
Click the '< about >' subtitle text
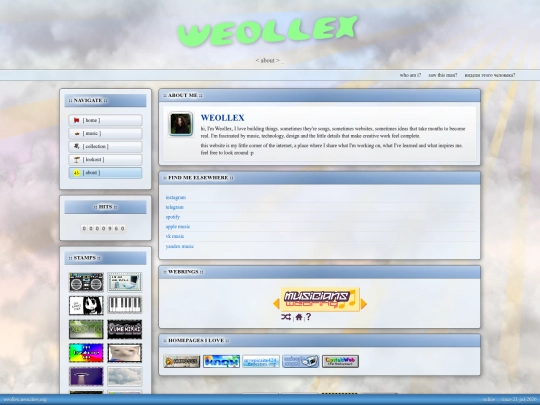268,60
